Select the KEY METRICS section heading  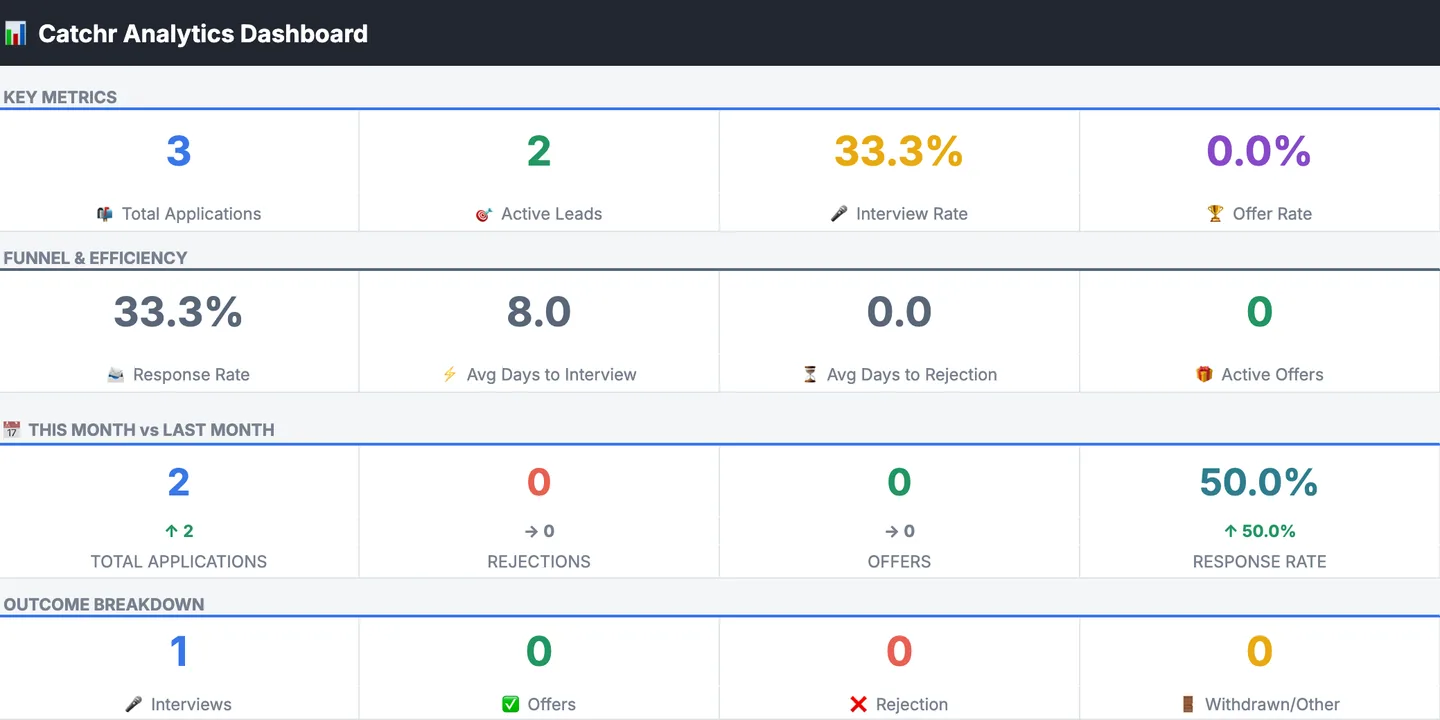click(60, 97)
